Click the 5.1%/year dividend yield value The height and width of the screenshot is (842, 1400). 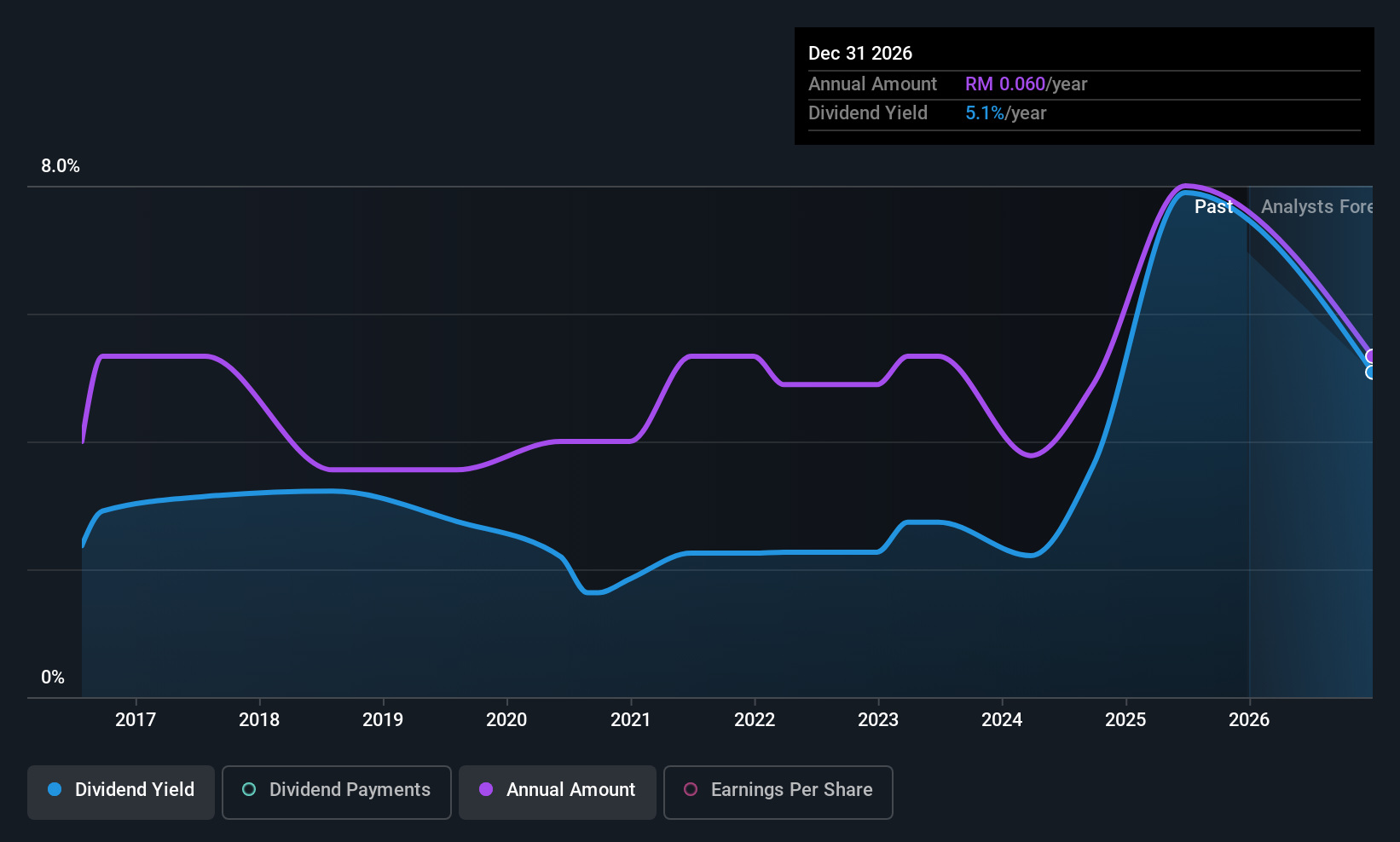pos(1006,112)
